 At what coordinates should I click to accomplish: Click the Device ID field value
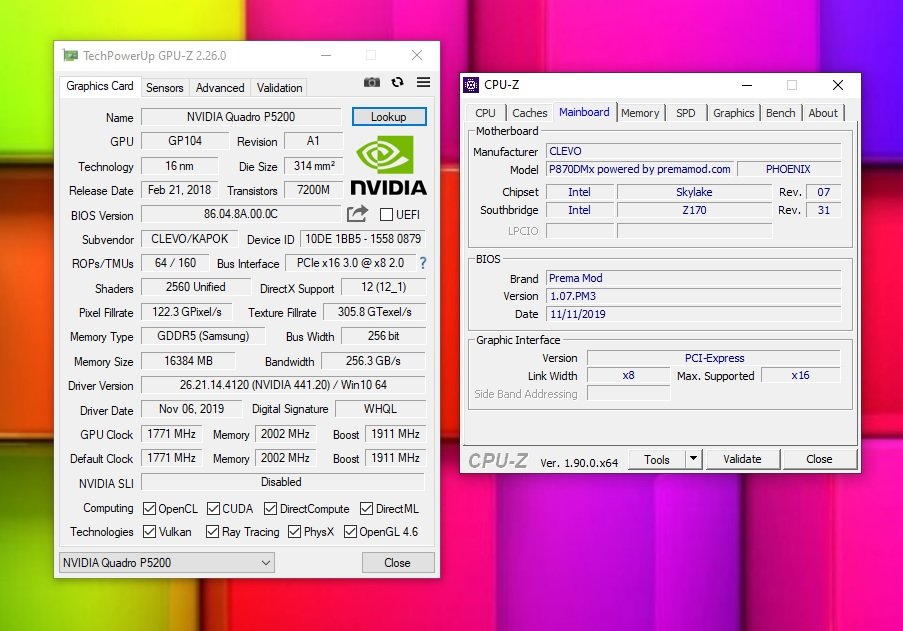363,239
